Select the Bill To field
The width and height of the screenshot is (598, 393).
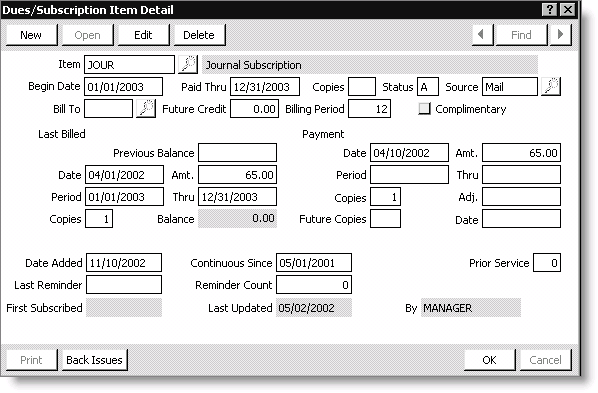tap(108, 109)
